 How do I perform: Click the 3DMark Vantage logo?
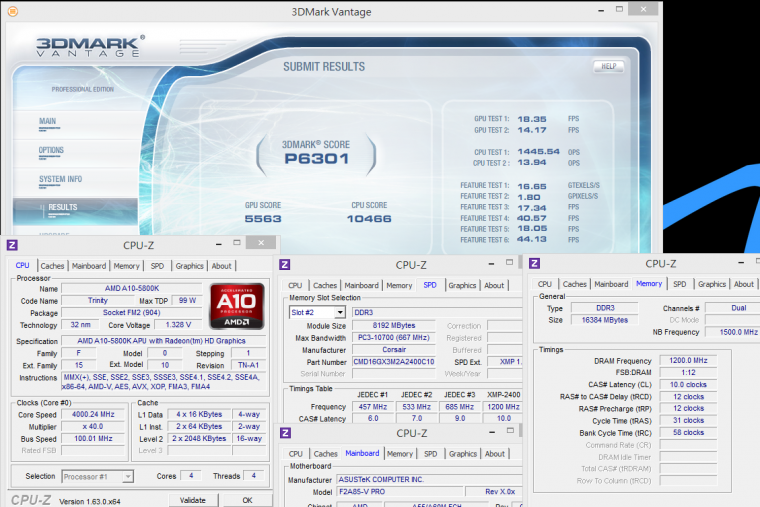point(91,49)
